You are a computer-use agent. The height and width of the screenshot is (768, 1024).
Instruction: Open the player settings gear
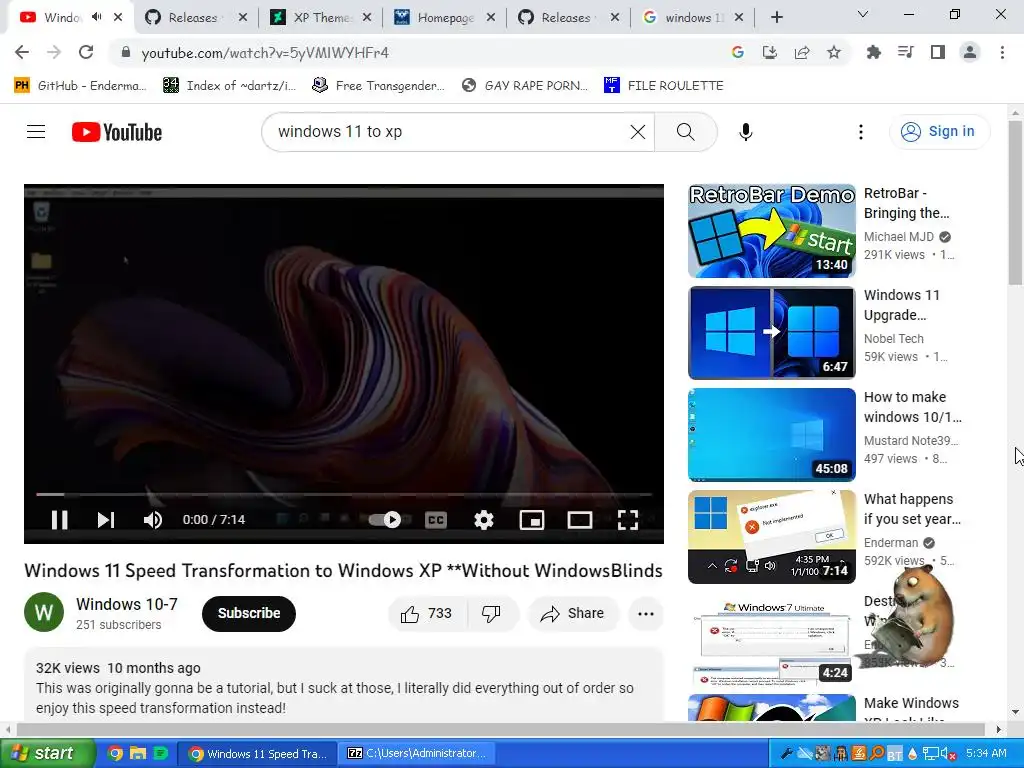coord(483,520)
